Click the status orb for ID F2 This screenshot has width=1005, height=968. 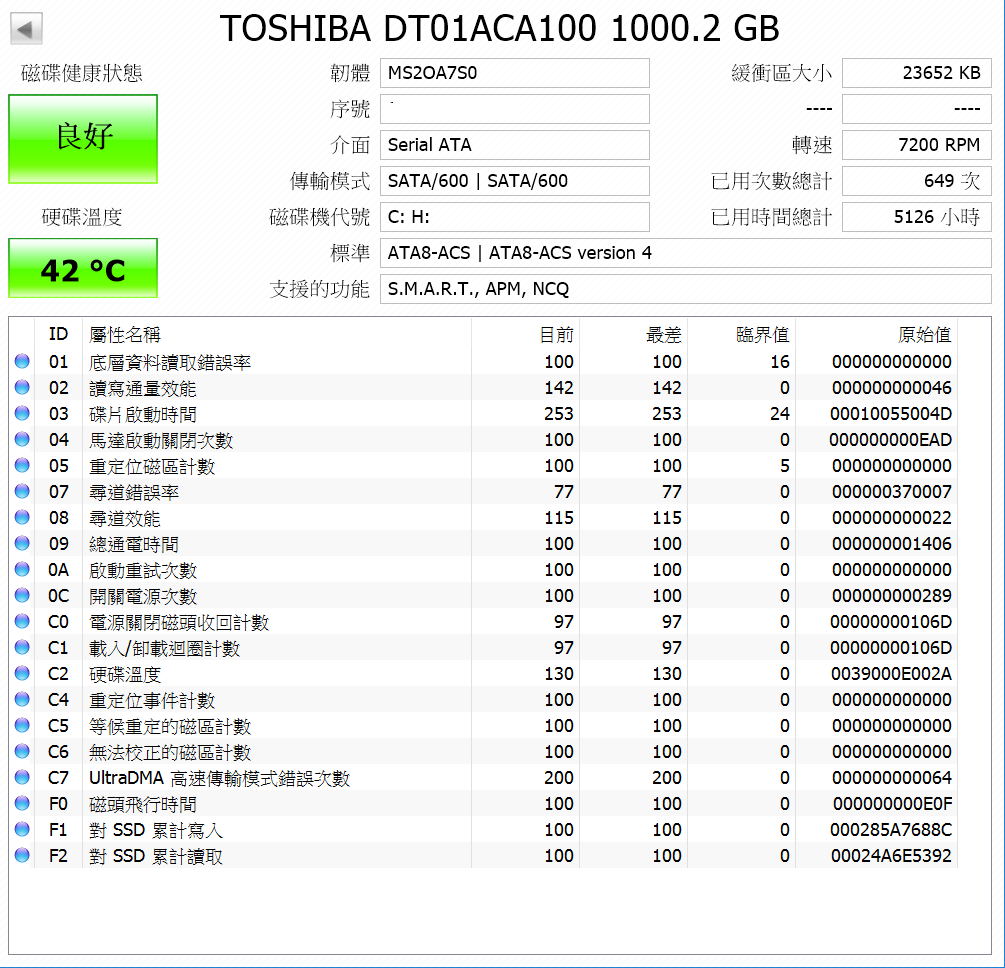coord(22,855)
